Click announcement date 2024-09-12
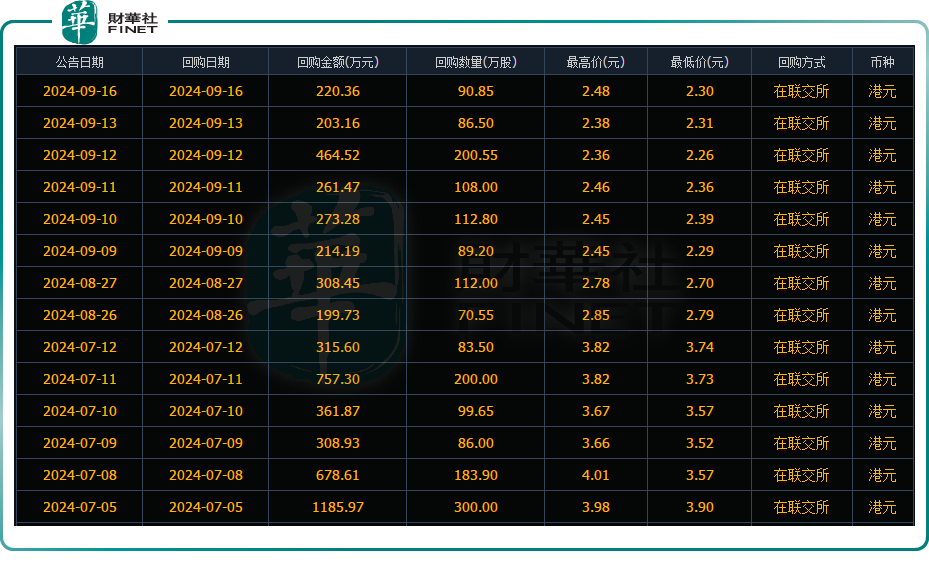This screenshot has height=571, width=929. click(80, 155)
